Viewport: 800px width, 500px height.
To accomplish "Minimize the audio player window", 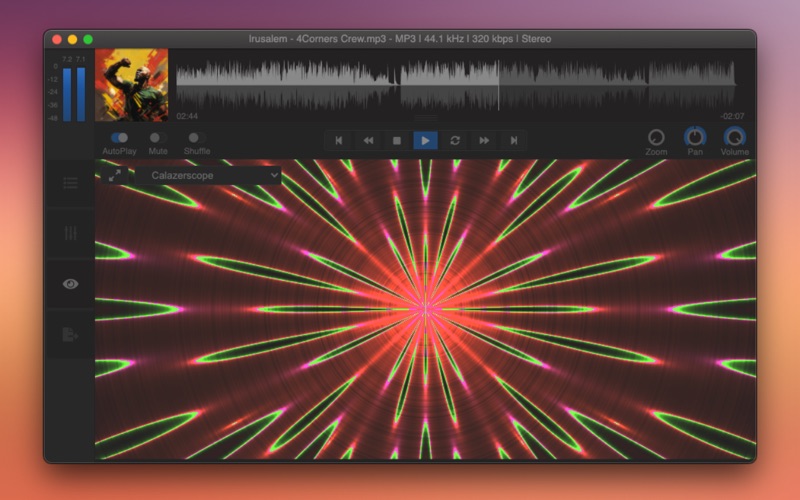I will (72, 39).
